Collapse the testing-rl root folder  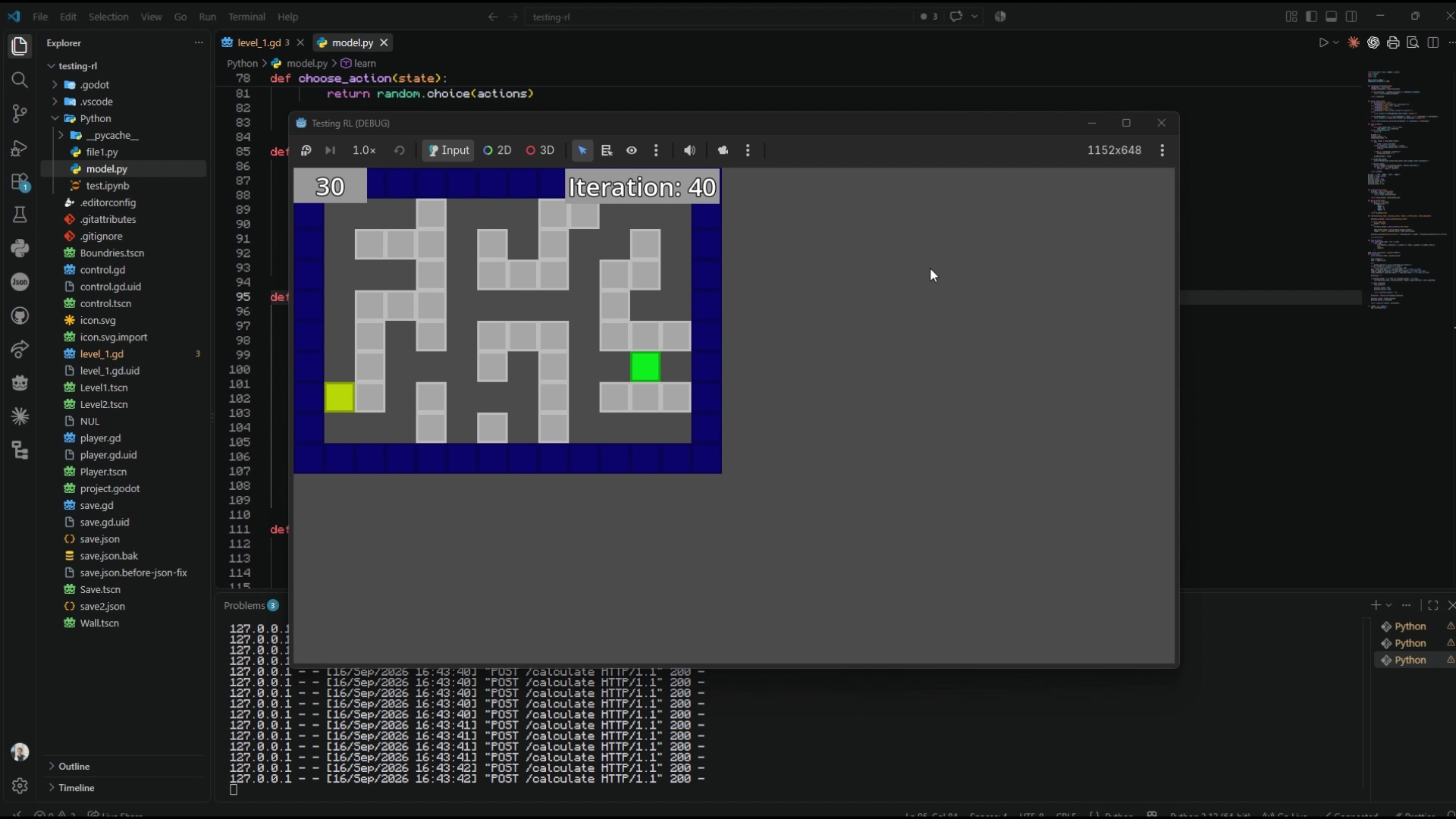pyautogui.click(x=77, y=66)
